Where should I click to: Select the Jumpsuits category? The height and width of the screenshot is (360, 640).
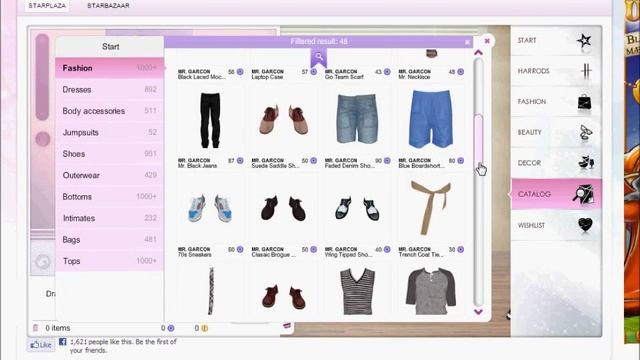click(x=109, y=132)
